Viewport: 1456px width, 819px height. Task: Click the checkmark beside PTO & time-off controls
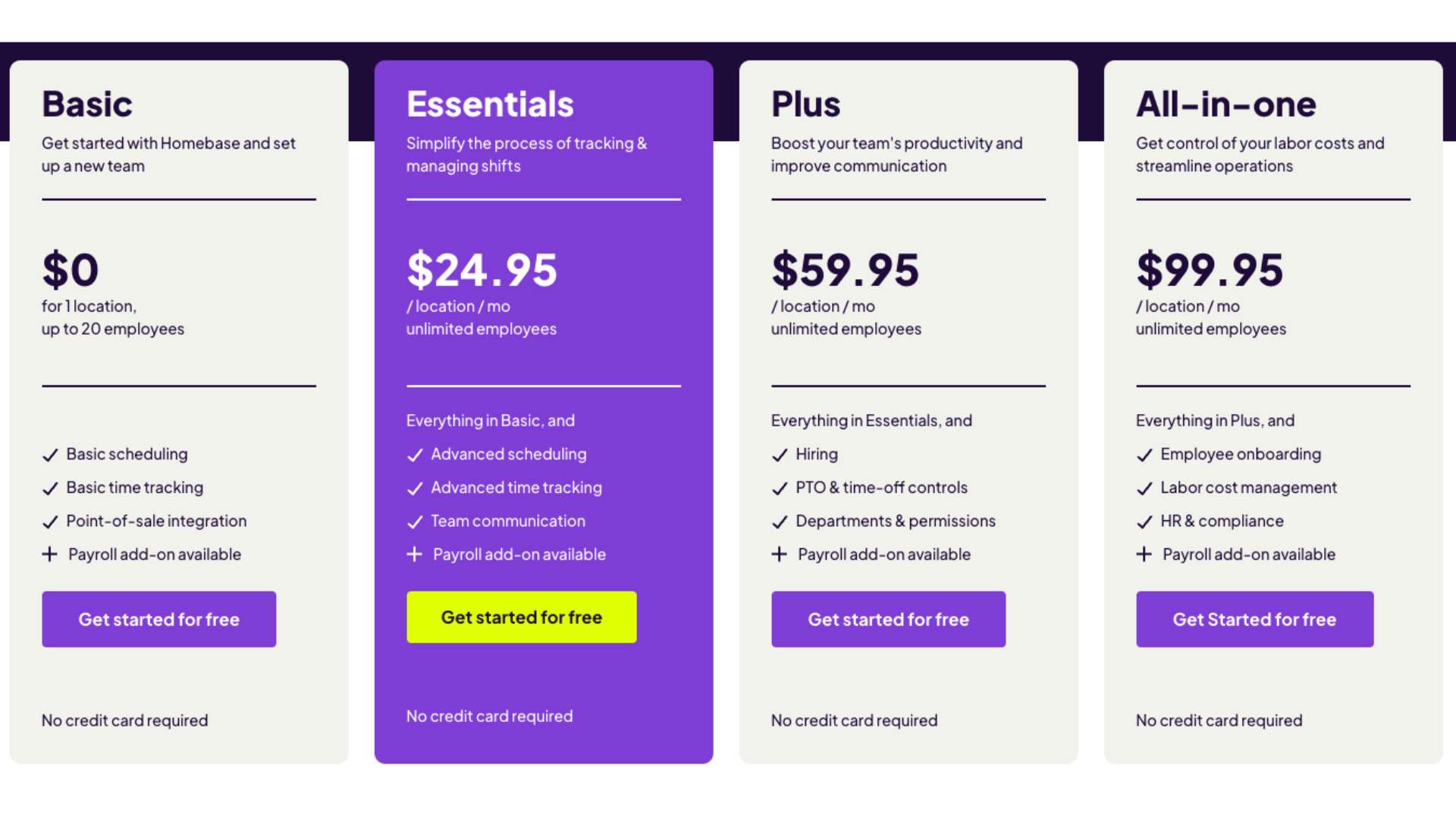[780, 488]
